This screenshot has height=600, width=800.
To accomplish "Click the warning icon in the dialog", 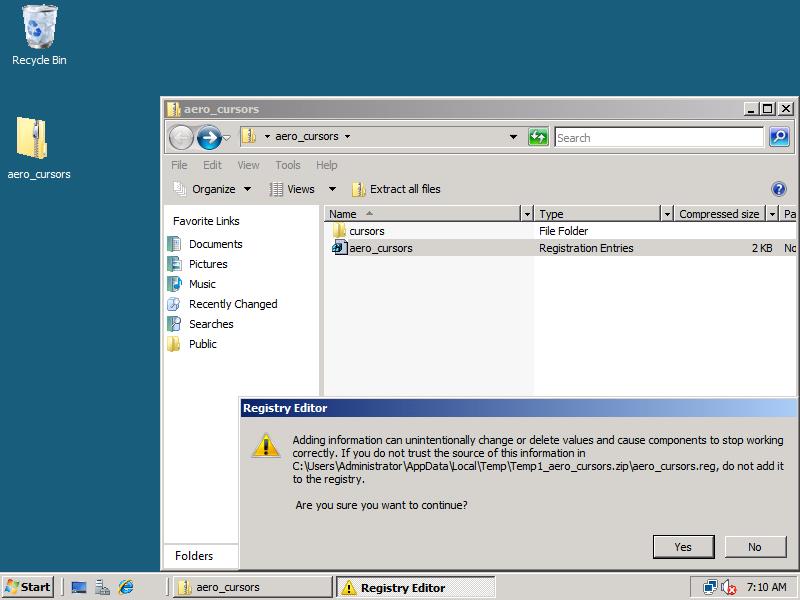I will point(266,446).
